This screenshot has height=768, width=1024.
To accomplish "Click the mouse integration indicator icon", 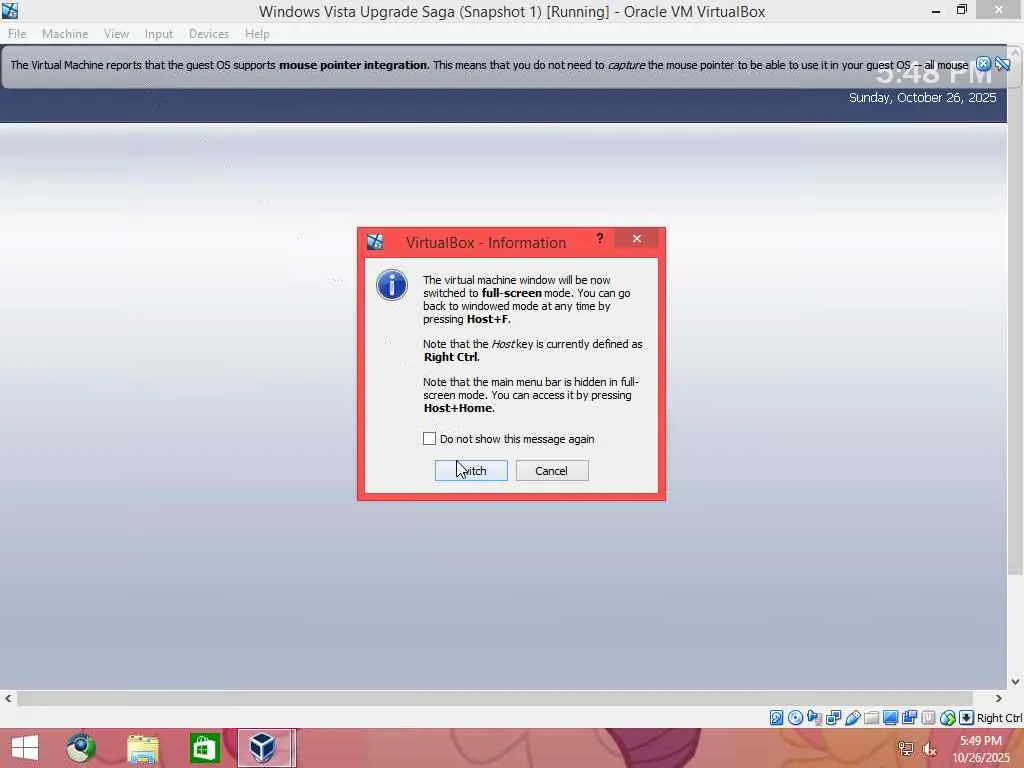I will tap(948, 718).
